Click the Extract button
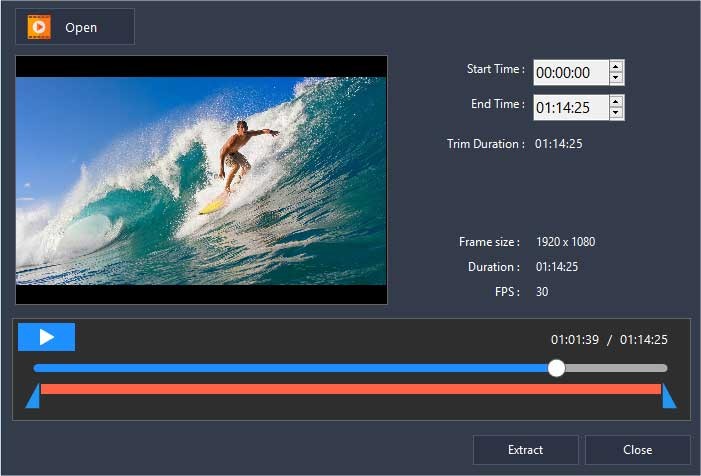 point(526,450)
